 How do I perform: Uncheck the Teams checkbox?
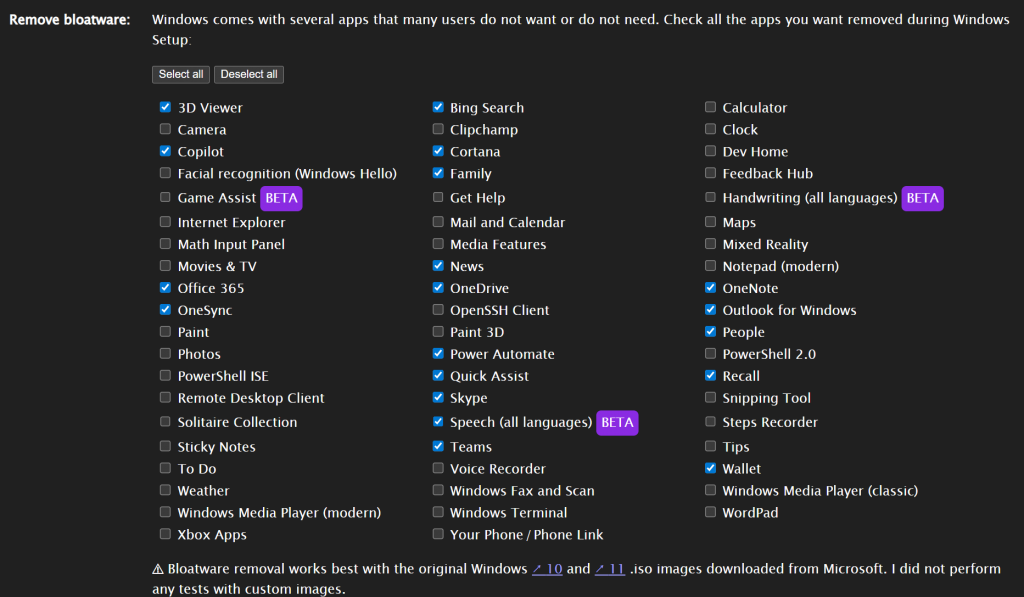(x=438, y=446)
